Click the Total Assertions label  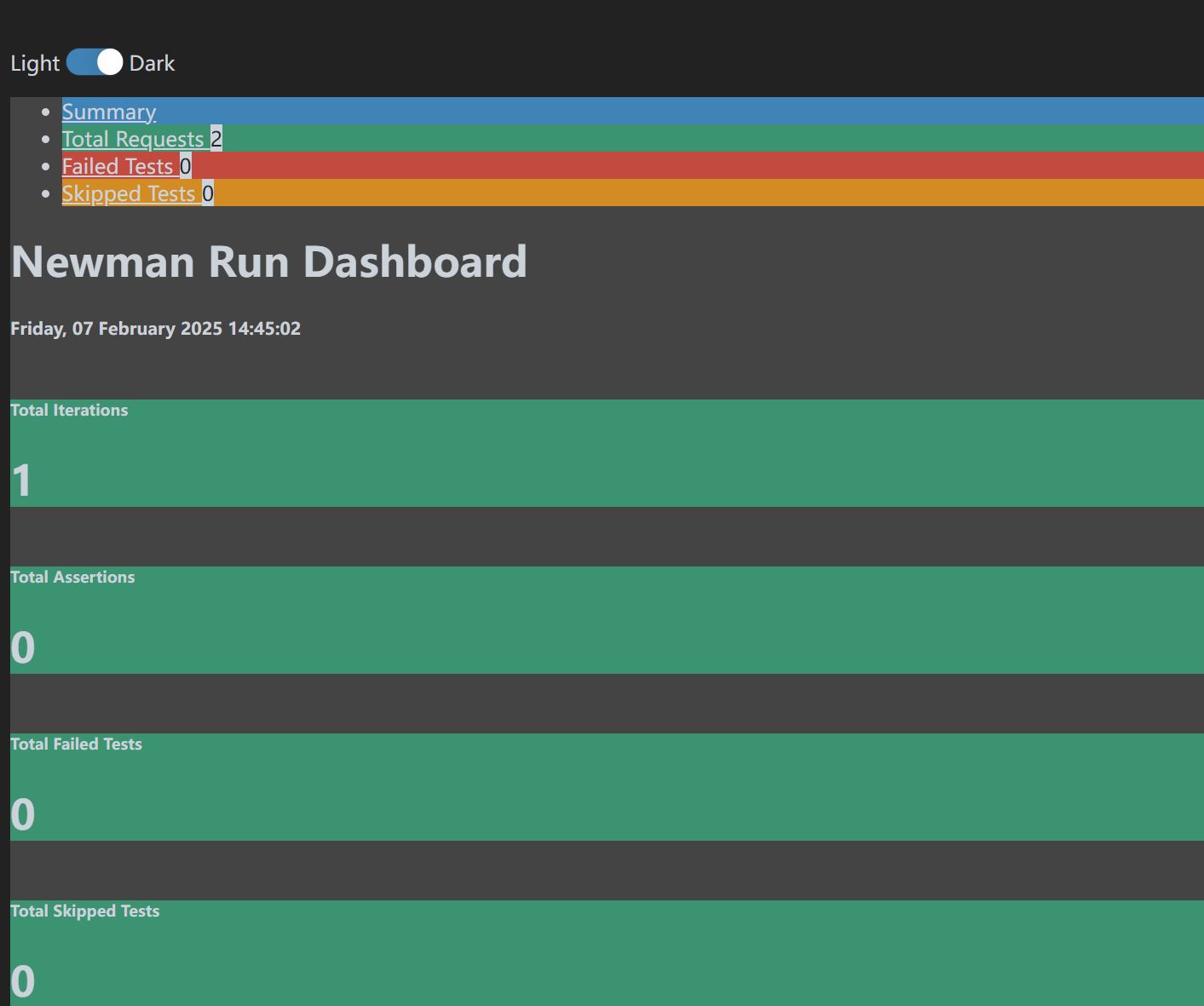[72, 577]
